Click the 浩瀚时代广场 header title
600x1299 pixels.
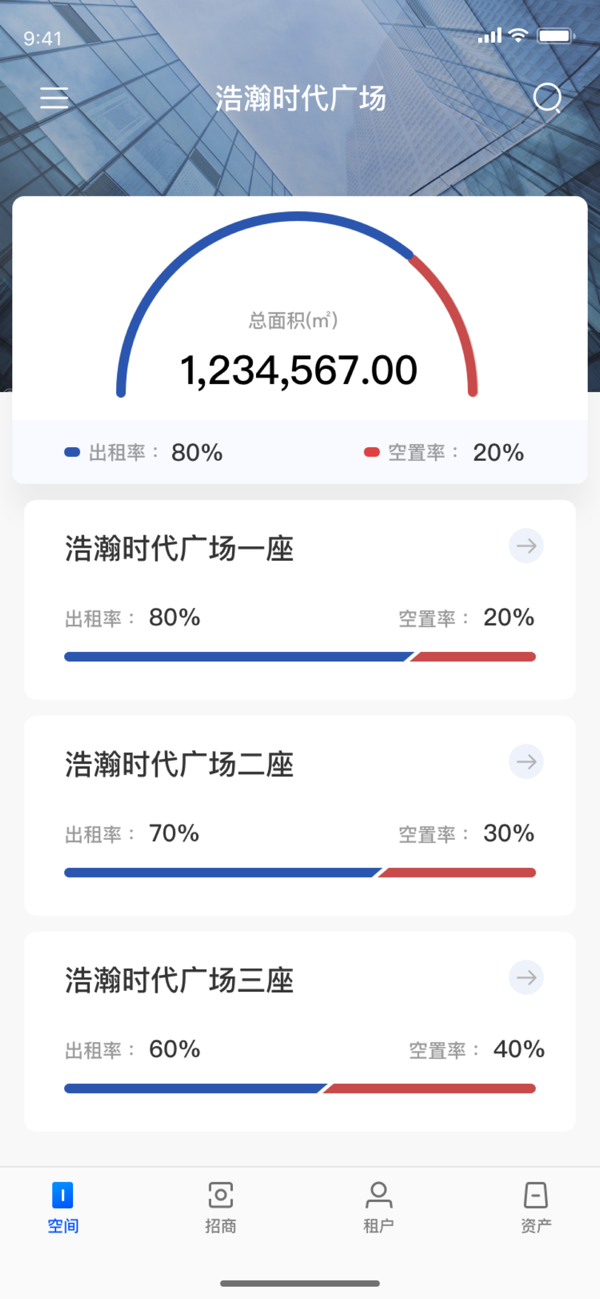point(300,98)
